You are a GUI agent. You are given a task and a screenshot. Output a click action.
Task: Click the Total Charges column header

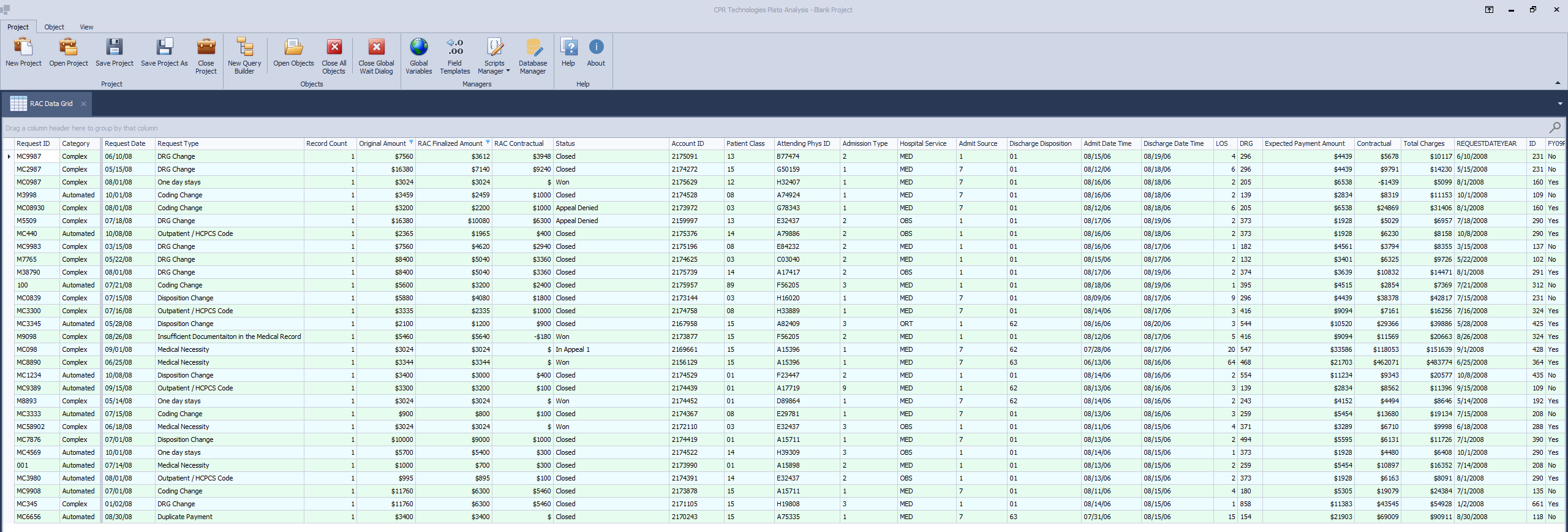(x=1428, y=143)
